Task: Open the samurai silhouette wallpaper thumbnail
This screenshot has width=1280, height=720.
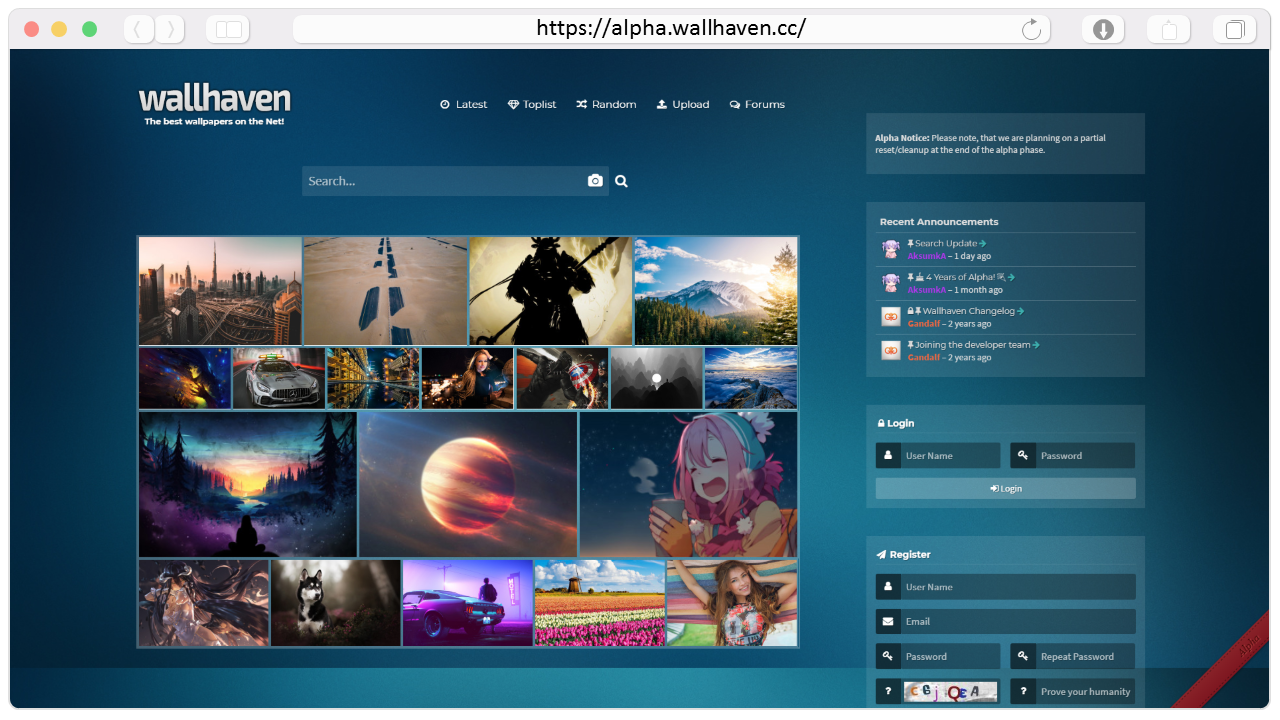Action: point(551,291)
